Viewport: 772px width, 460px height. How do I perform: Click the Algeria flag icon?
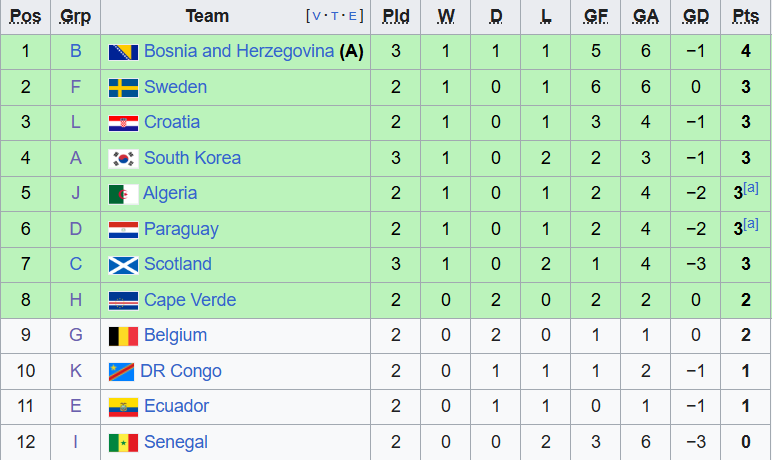123,195
